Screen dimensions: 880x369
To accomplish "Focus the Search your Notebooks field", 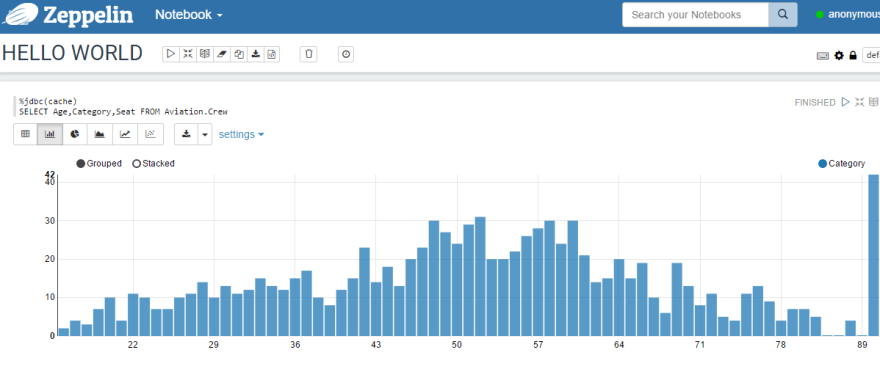I will point(695,15).
